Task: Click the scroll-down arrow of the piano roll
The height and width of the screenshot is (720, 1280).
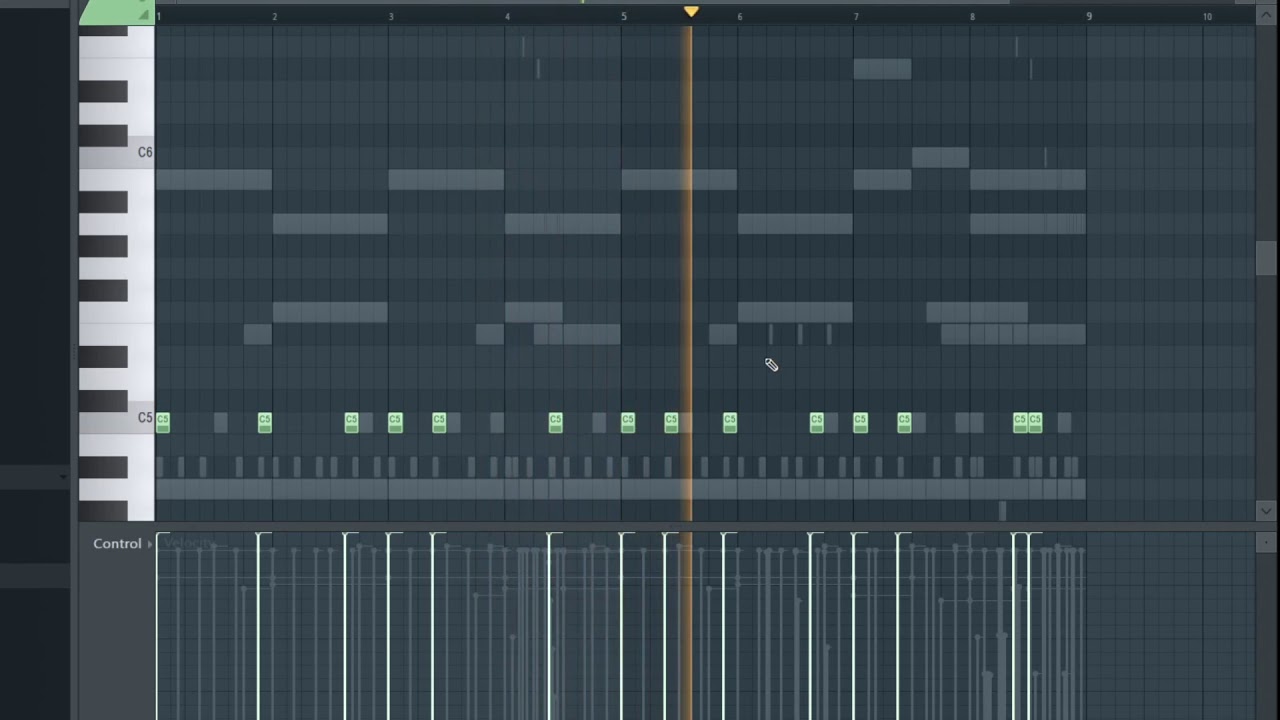Action: pyautogui.click(x=1266, y=511)
